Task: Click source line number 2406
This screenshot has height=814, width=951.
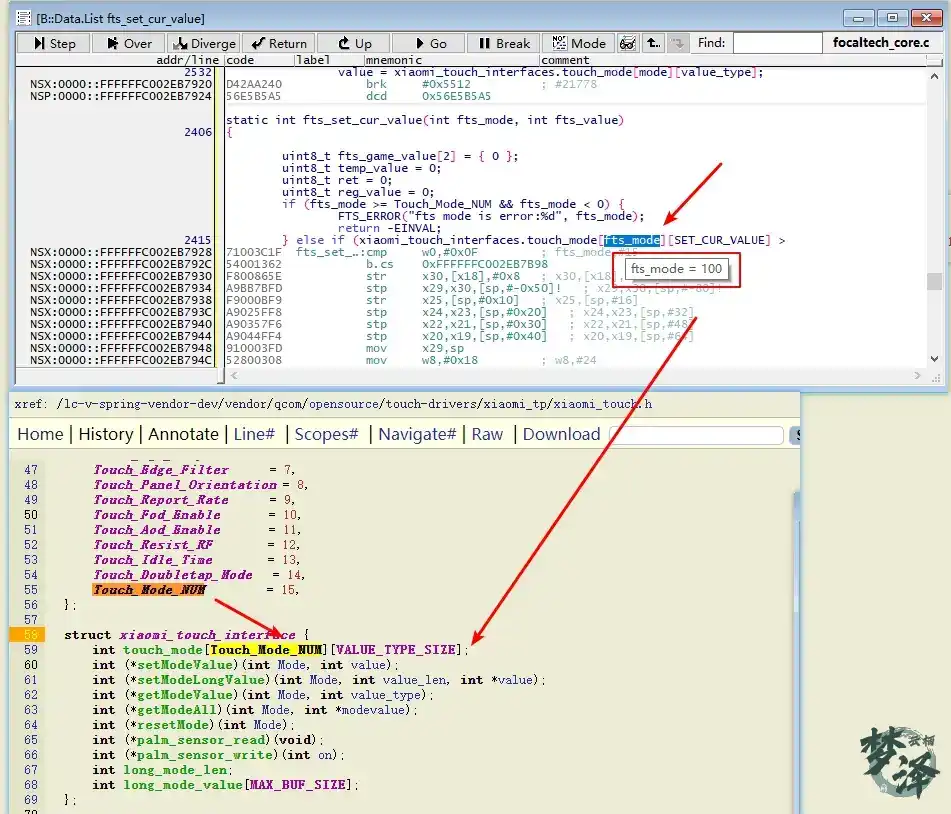Action: click(198, 132)
